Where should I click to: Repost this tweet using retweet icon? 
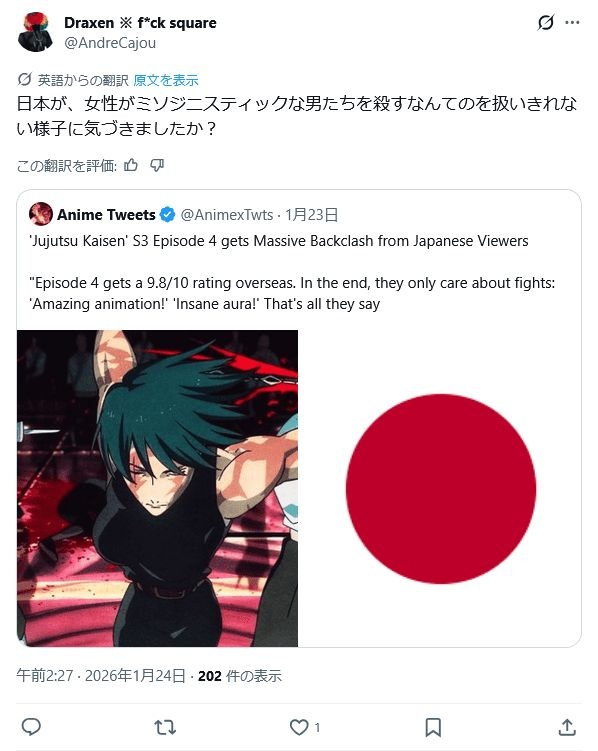pyautogui.click(x=165, y=727)
